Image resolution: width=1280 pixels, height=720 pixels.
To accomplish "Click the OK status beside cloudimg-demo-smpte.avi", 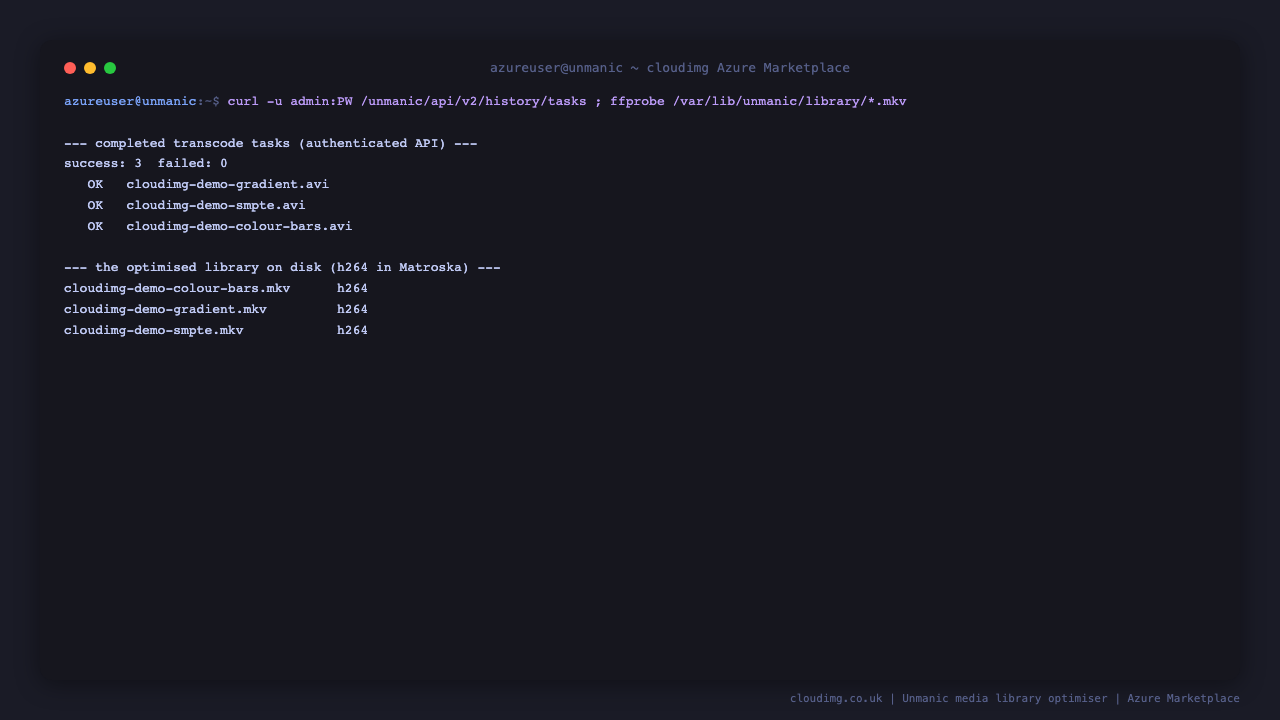I will (95, 205).
